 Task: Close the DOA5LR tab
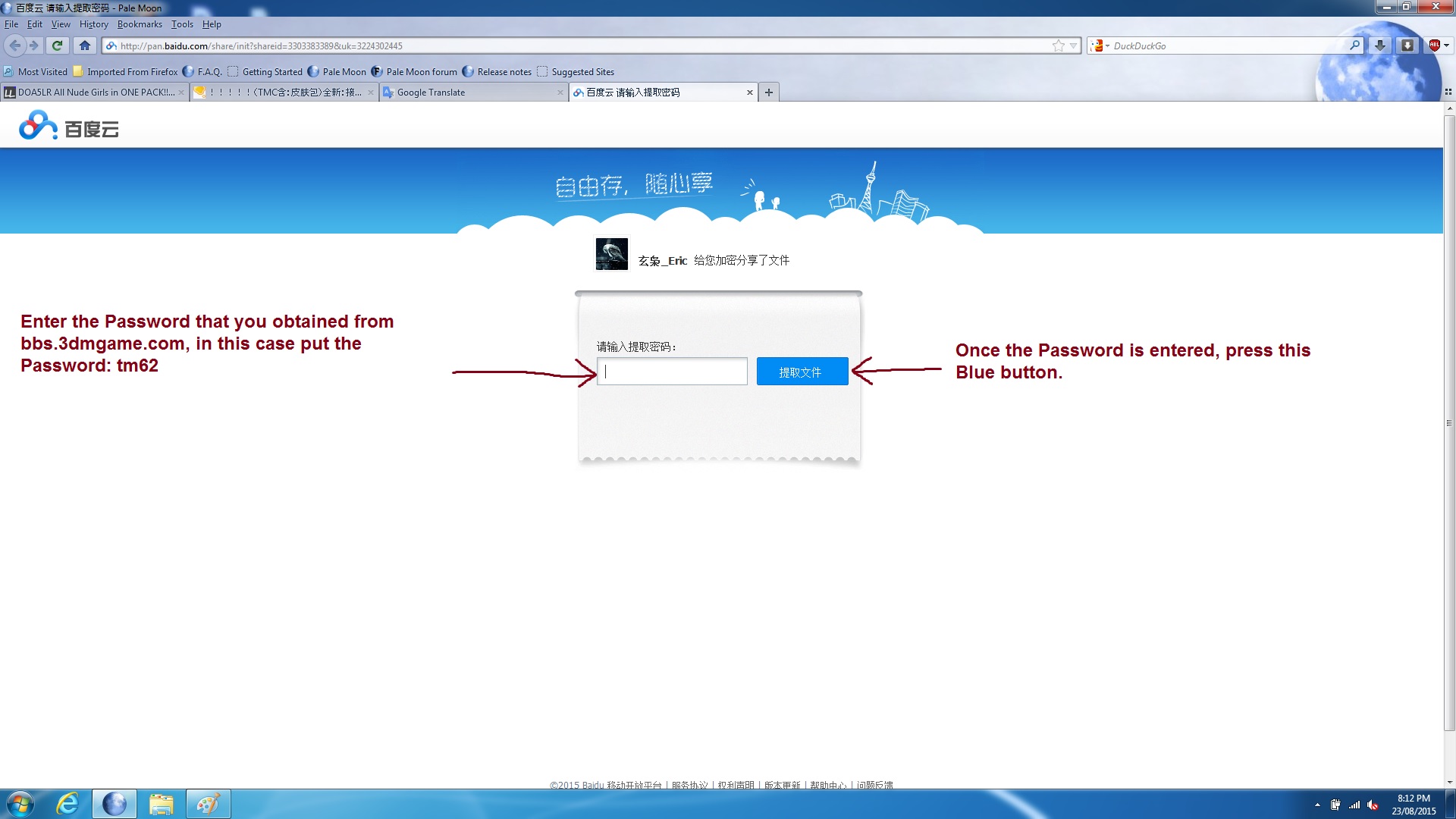(x=181, y=93)
